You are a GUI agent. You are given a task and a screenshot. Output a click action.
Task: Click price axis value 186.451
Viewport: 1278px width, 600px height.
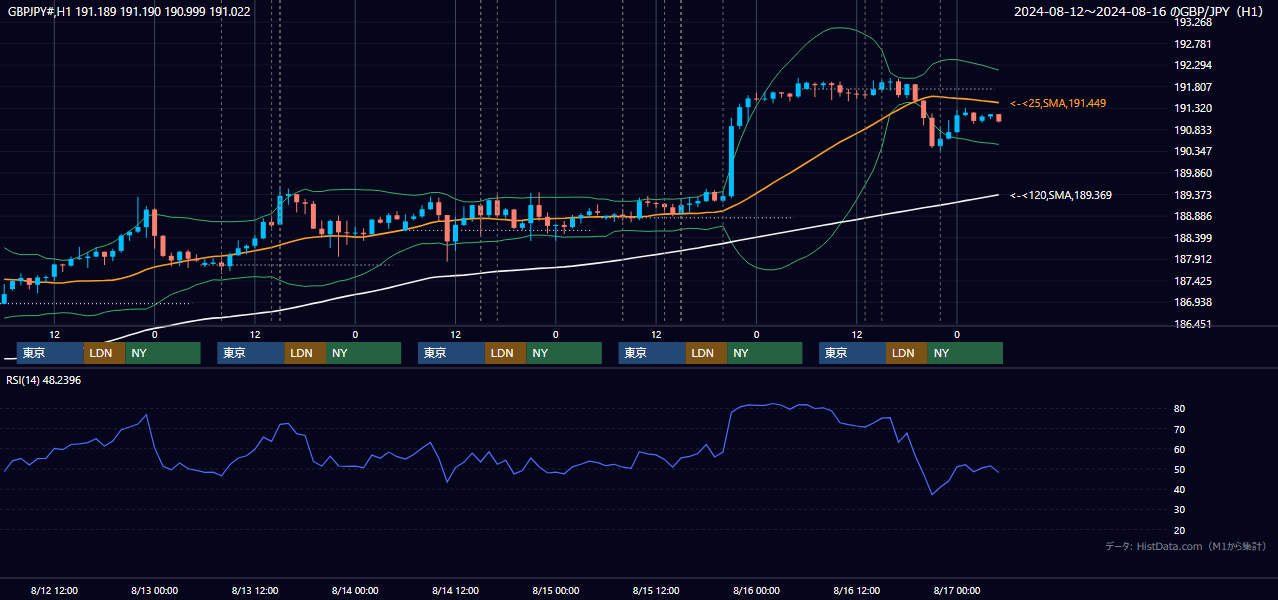coord(1192,324)
